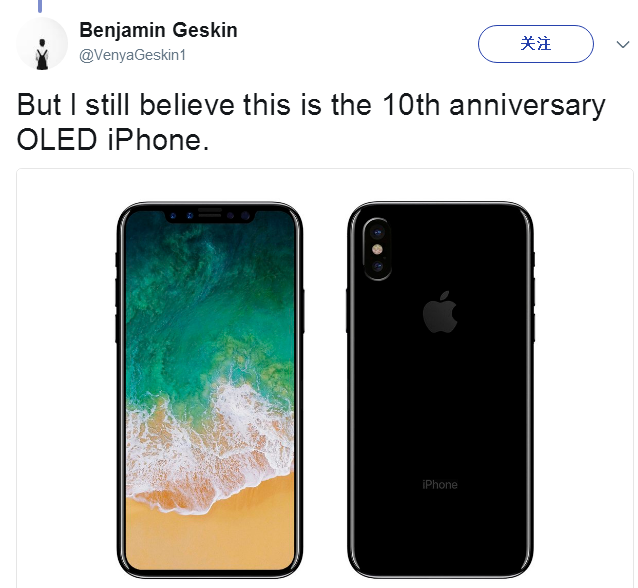Click the 关注 follow button
The width and height of the screenshot is (638, 588).
535,44
